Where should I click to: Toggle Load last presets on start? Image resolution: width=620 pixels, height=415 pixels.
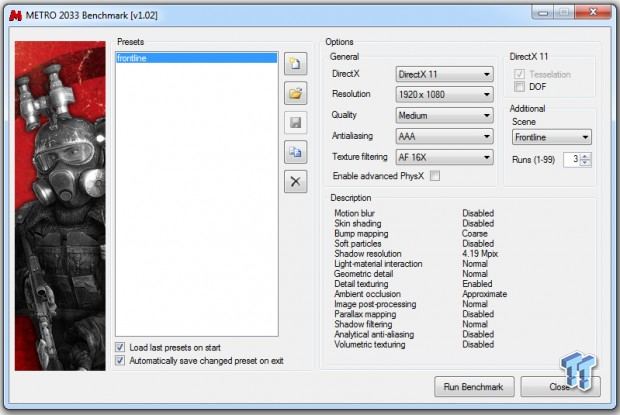[x=120, y=347]
